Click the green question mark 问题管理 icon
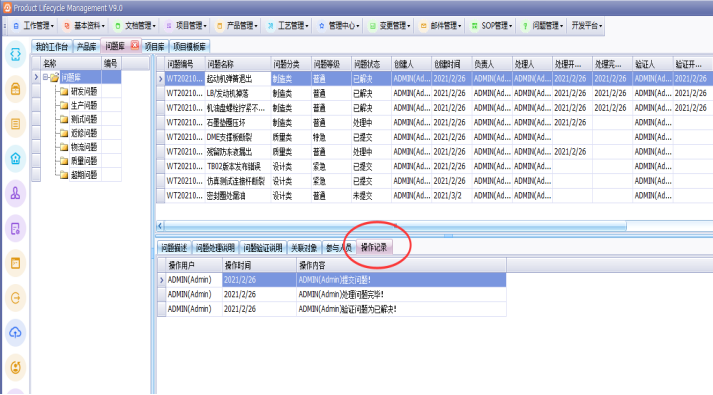The height and width of the screenshot is (395, 713). pos(525,26)
